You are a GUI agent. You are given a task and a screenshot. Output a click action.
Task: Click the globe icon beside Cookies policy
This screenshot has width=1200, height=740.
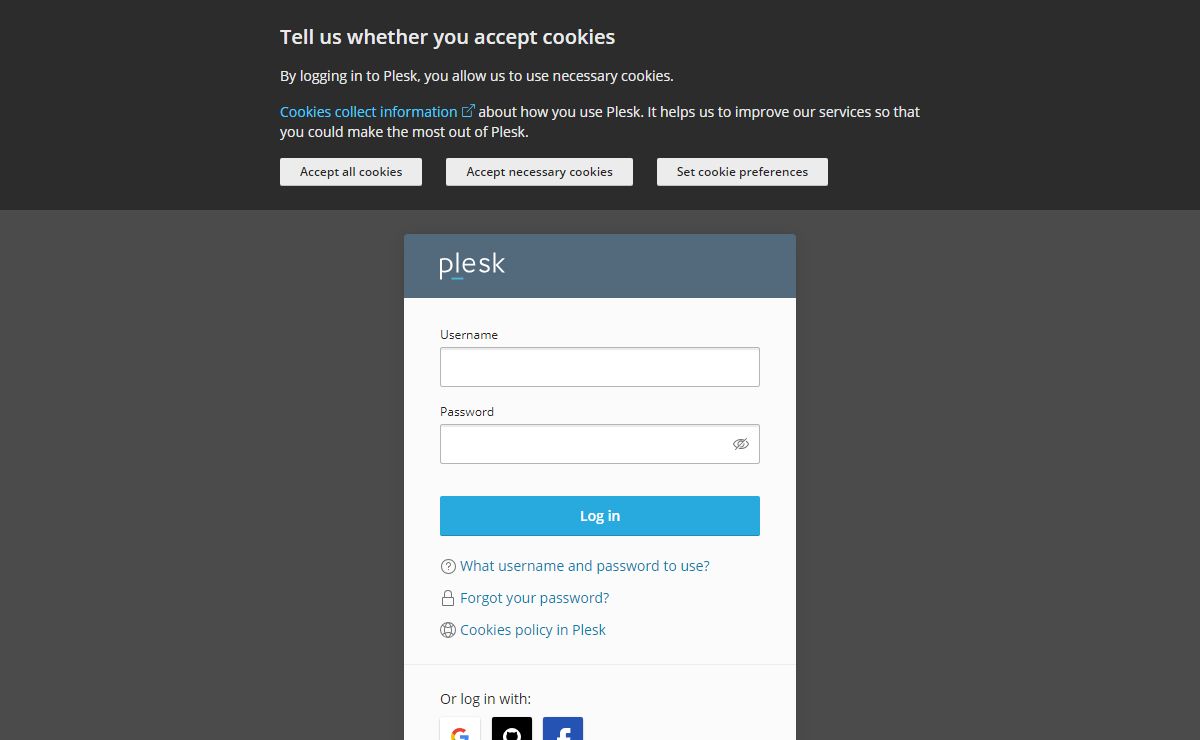tap(448, 631)
